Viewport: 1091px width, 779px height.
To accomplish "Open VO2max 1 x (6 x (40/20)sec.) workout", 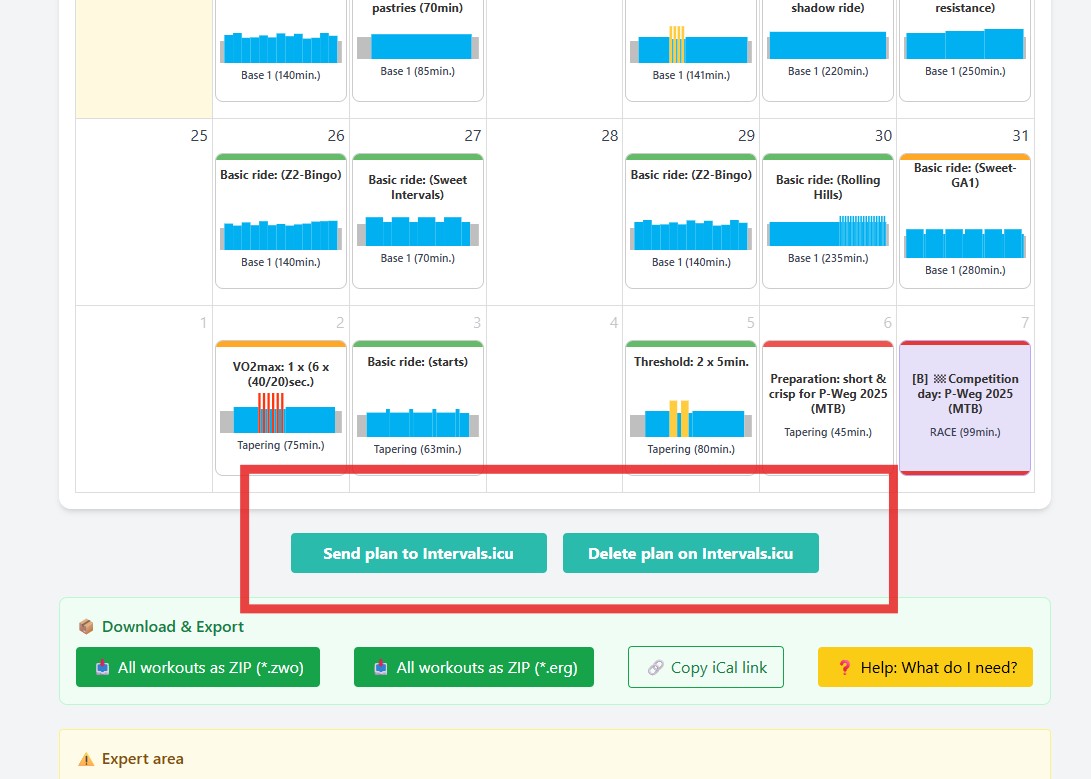I will pyautogui.click(x=281, y=408).
